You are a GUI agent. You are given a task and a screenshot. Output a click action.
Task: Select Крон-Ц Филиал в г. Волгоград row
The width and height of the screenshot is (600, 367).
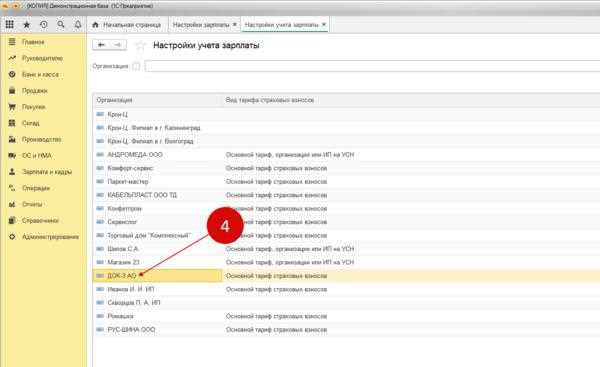(346, 141)
